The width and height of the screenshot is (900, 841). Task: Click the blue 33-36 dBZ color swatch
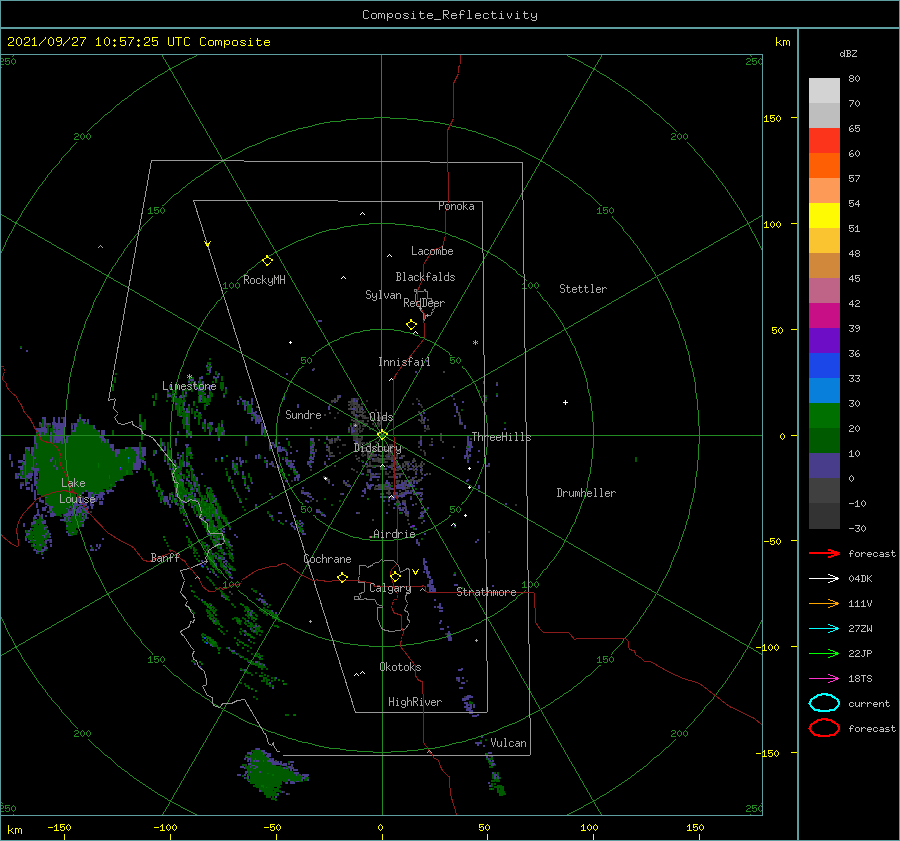pyautogui.click(x=824, y=366)
